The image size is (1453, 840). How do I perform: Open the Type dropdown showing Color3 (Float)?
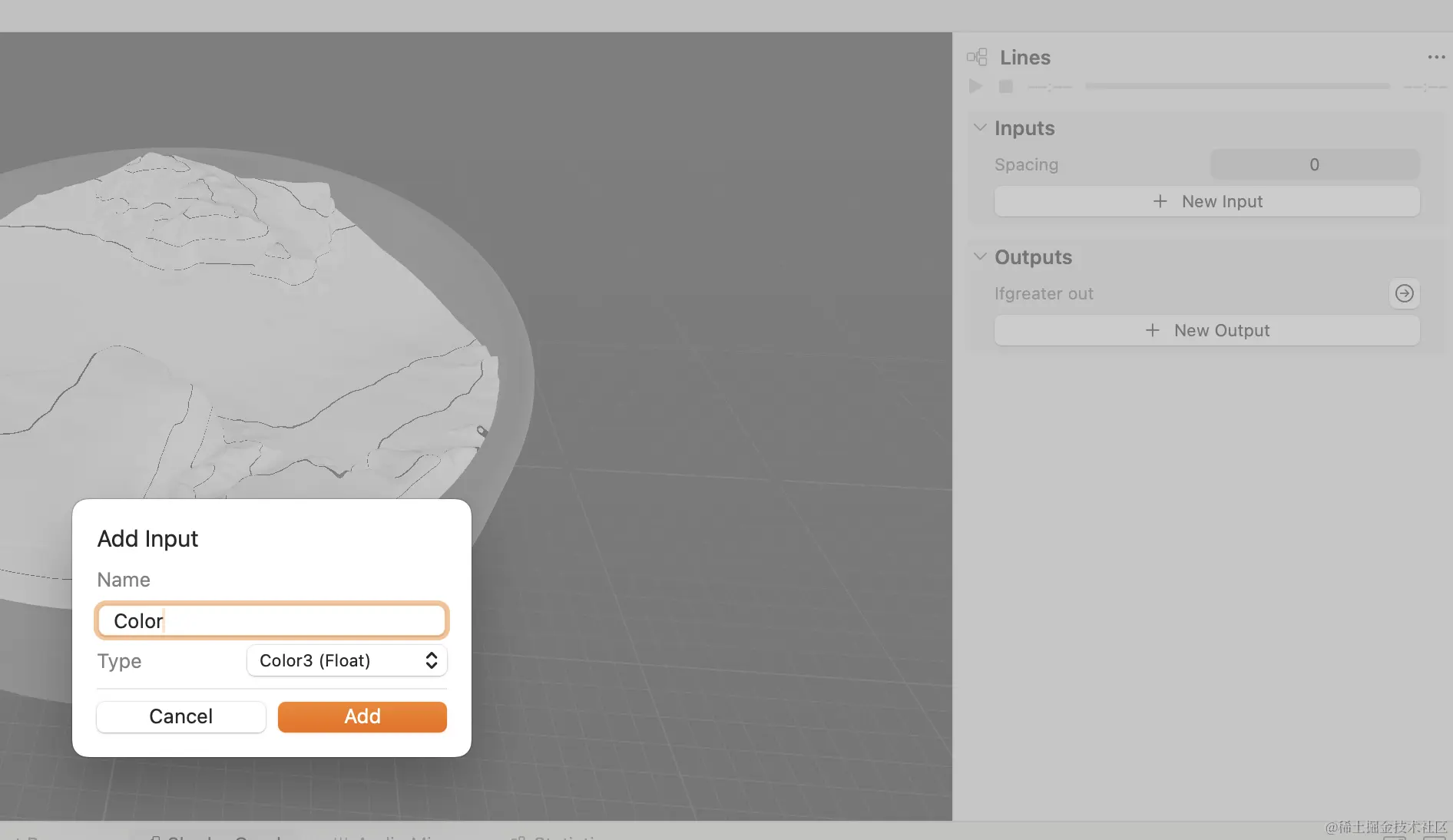(347, 660)
